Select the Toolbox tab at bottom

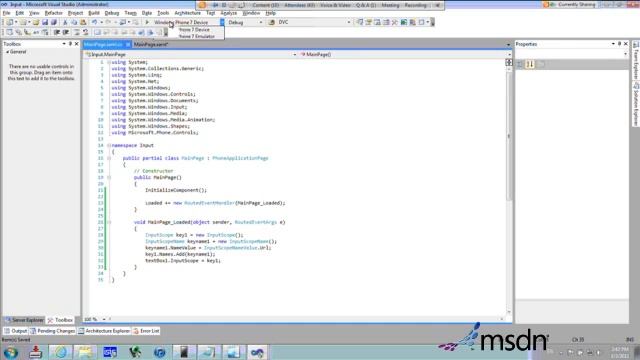[x=60, y=320]
